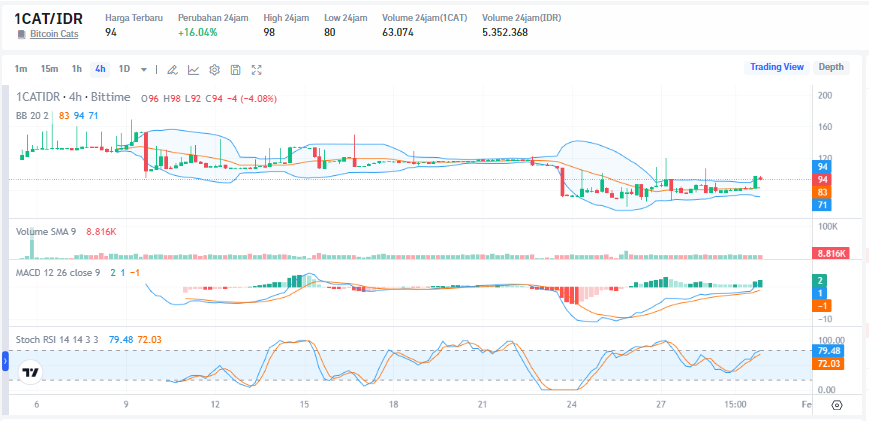Click the book icon beside Bitcoin Cats

[x=22, y=34]
